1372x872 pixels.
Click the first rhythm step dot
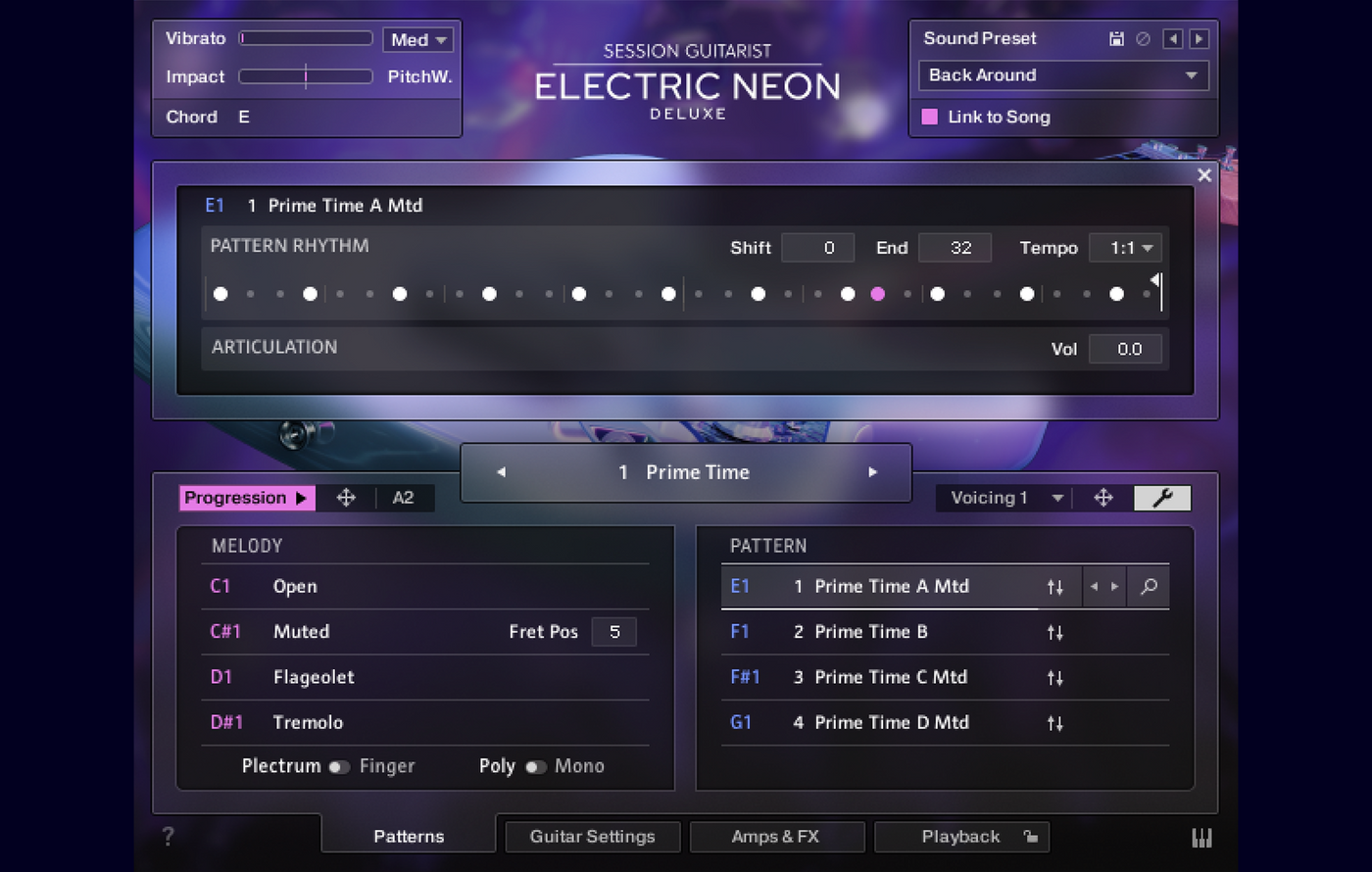click(x=220, y=294)
